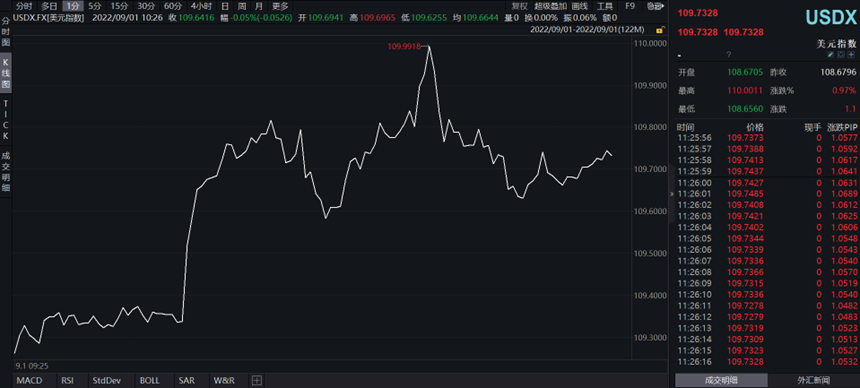Expand the 隐藏 arrow in top toolbar
The width and height of the screenshot is (860, 388).
(654, 7)
